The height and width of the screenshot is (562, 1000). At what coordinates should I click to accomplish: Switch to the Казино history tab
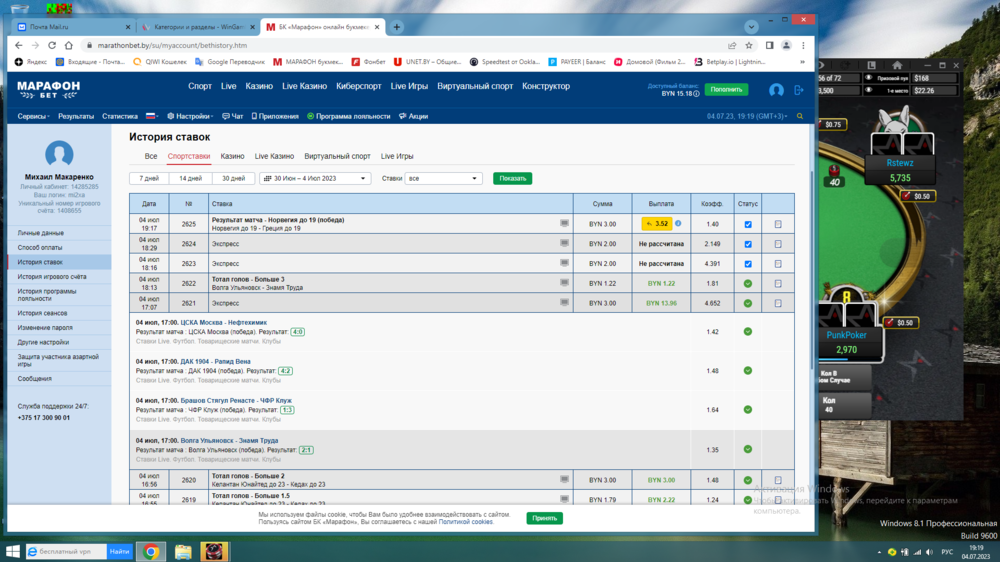(232, 157)
